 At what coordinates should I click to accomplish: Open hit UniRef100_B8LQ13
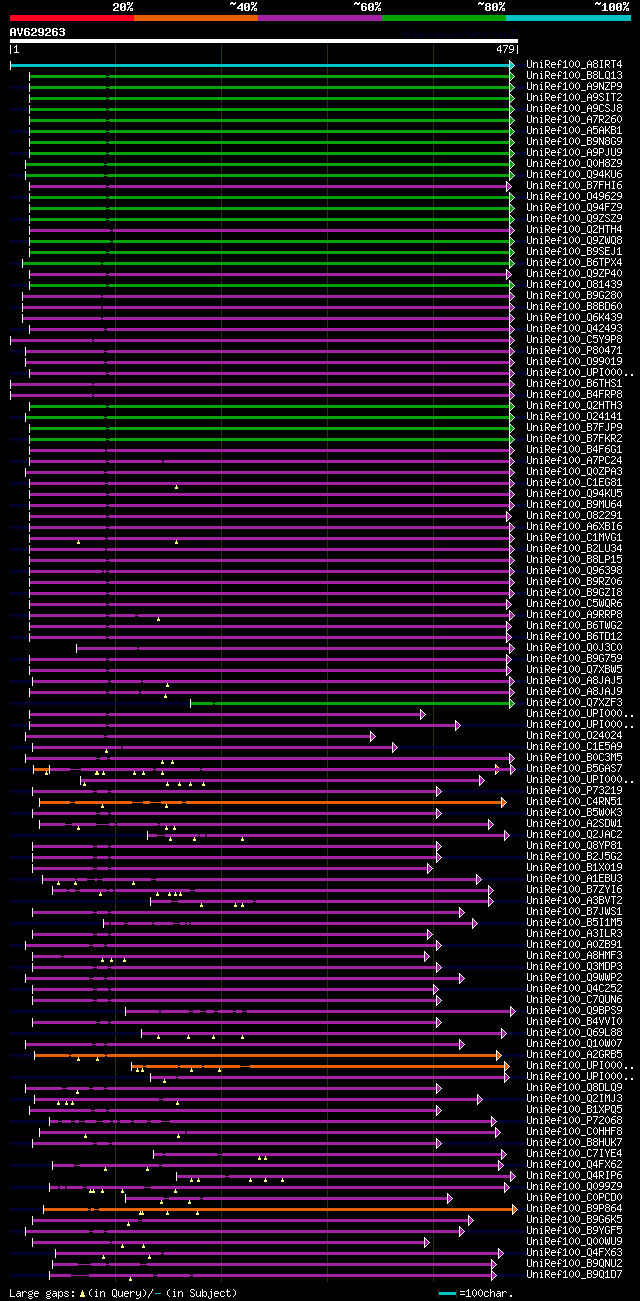574,75
